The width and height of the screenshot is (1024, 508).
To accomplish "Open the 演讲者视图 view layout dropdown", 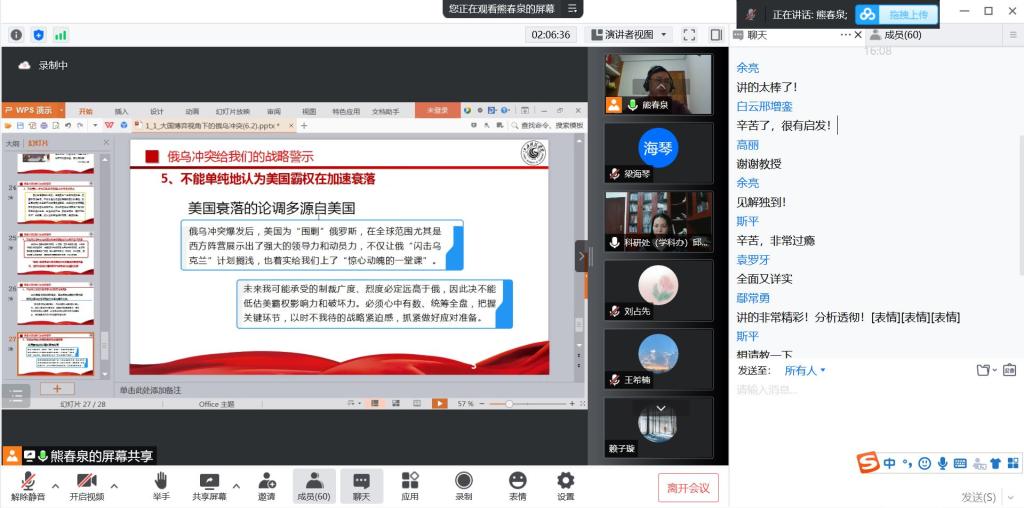I will 628,34.
